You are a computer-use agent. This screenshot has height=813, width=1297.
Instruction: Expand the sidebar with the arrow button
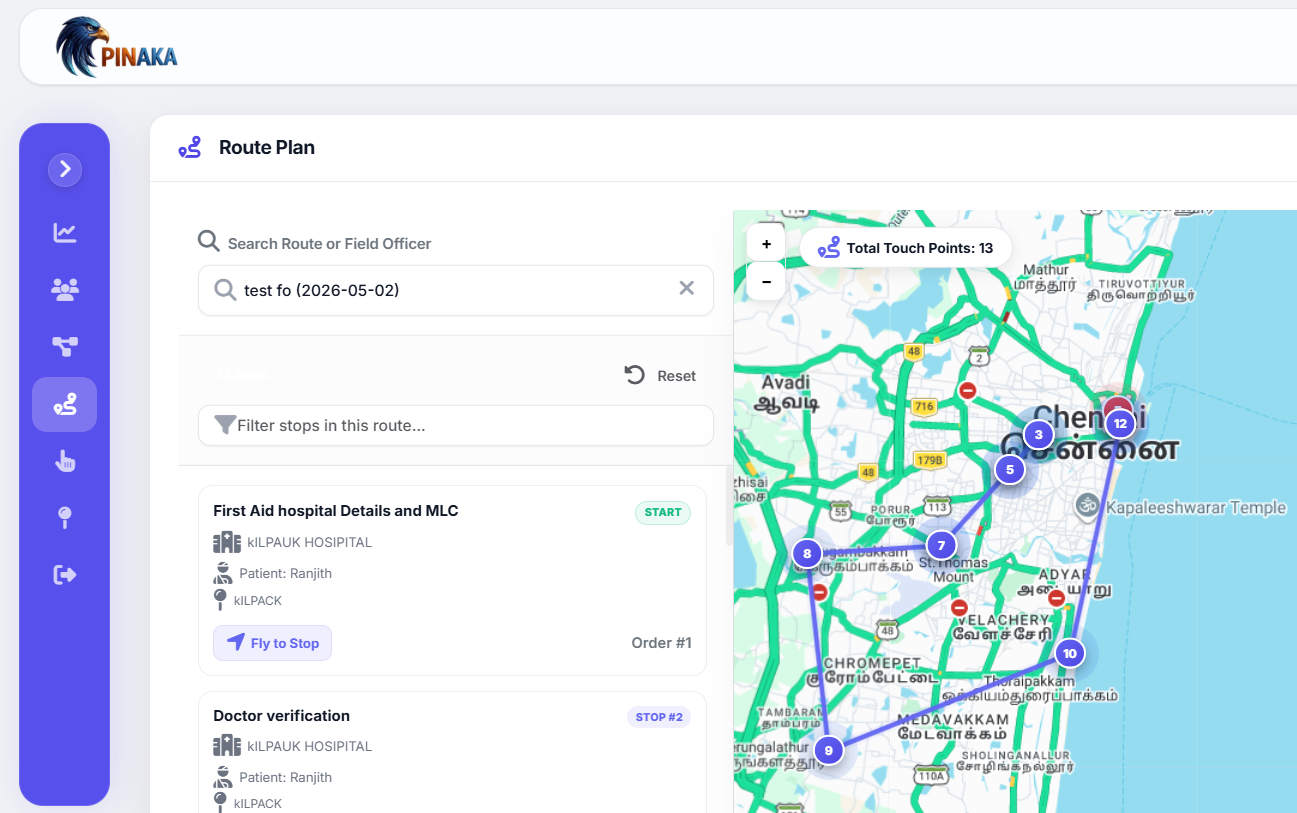[65, 170]
